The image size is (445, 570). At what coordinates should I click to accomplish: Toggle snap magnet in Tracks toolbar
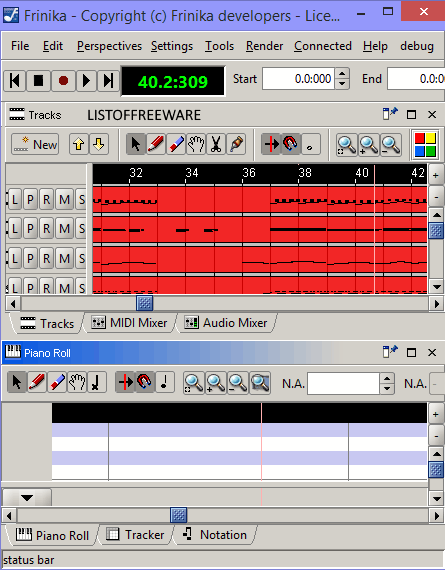[x=290, y=144]
